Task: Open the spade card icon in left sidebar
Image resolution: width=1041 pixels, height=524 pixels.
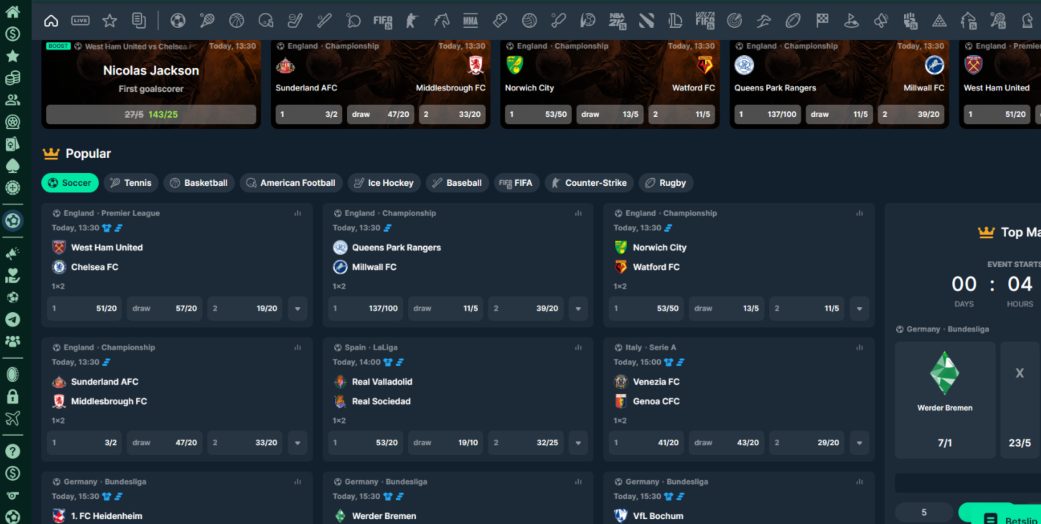Action: (13, 165)
